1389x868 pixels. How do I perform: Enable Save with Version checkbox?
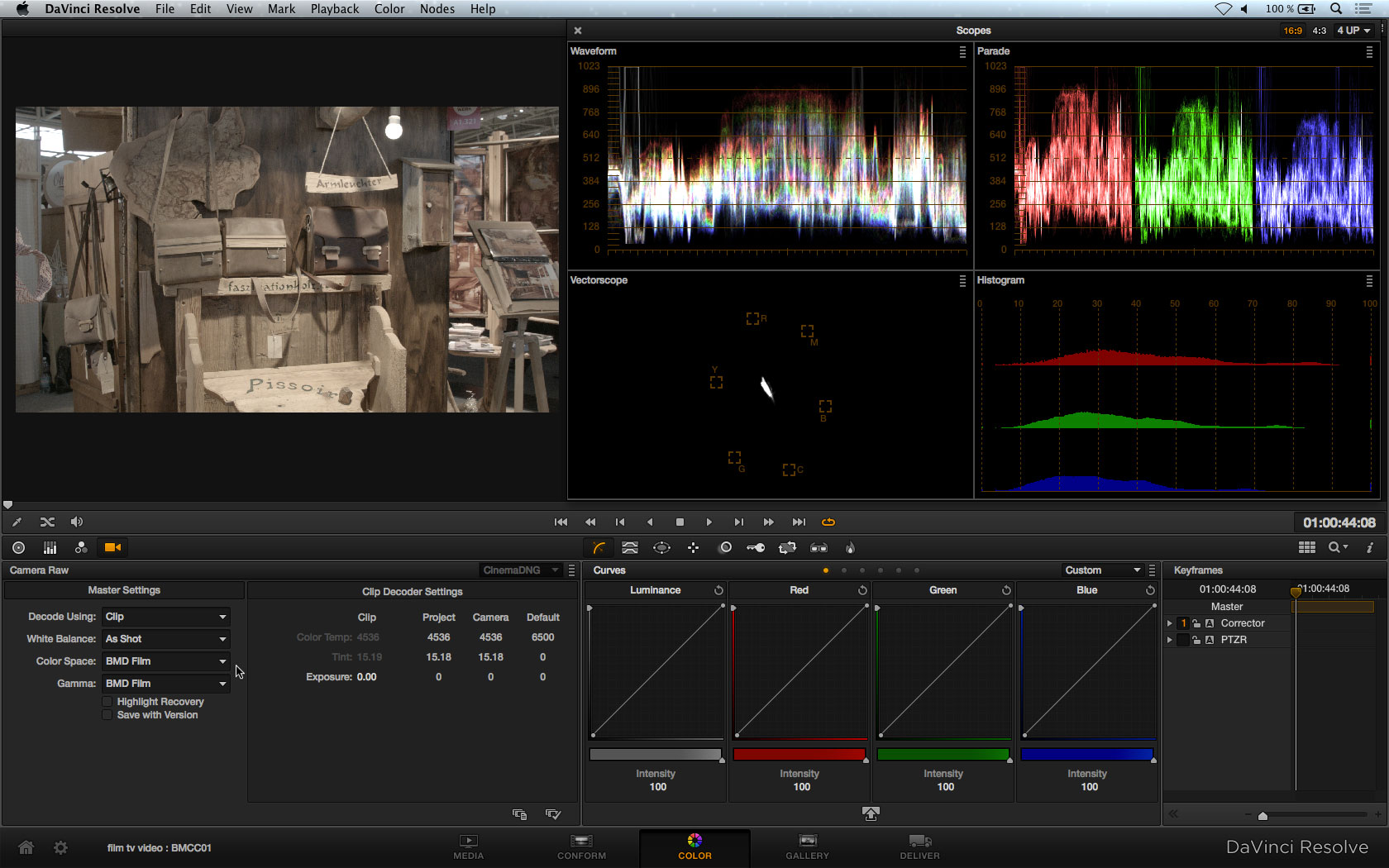click(107, 714)
